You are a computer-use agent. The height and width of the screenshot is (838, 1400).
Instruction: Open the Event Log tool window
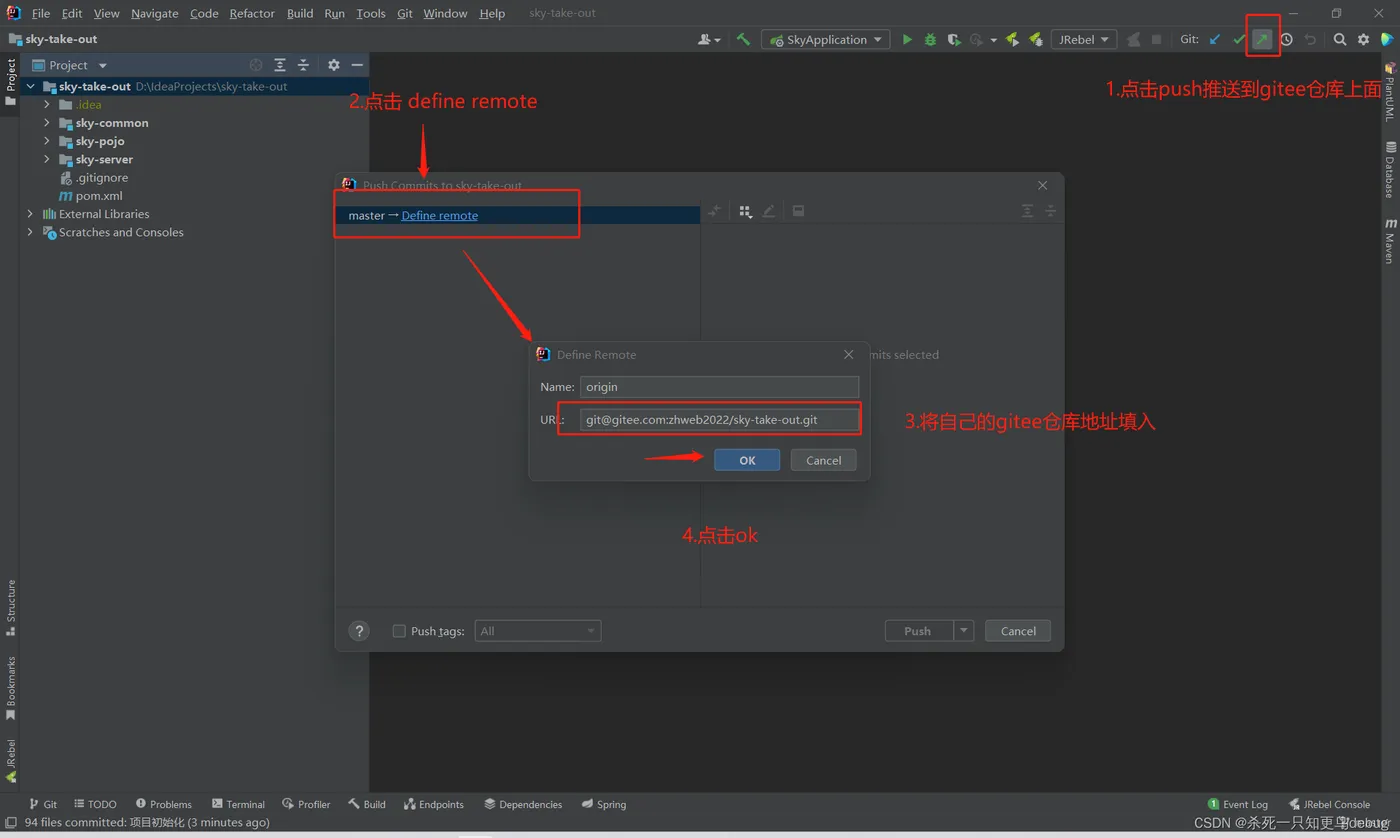[x=1238, y=804]
